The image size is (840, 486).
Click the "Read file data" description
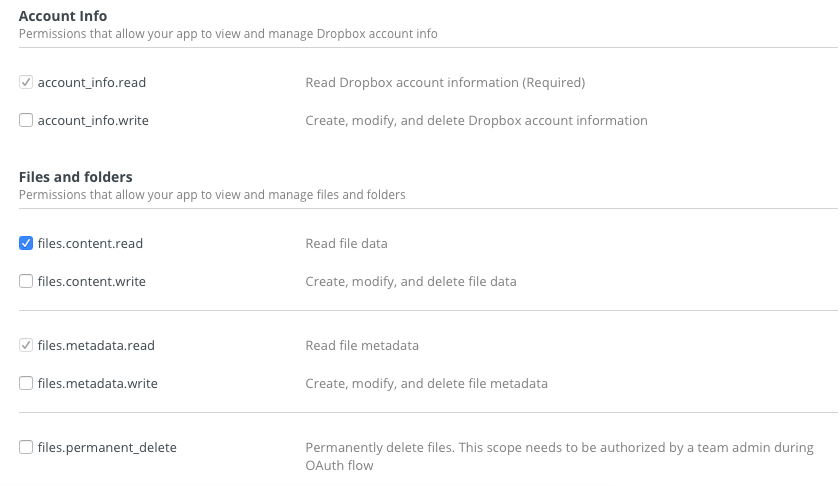[x=346, y=243]
